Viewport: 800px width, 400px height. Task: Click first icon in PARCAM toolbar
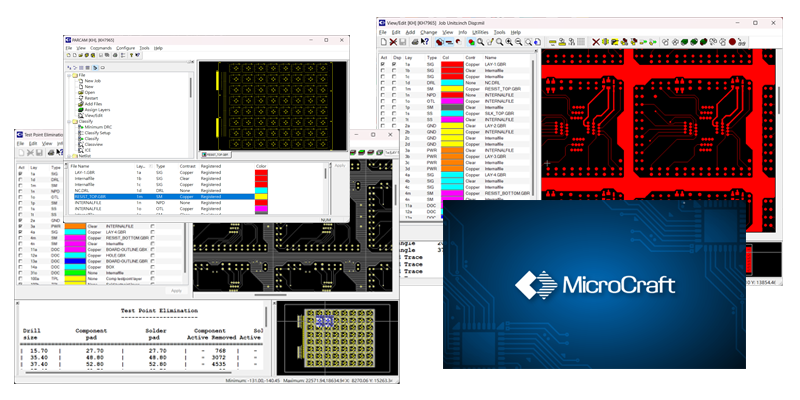pos(68,55)
